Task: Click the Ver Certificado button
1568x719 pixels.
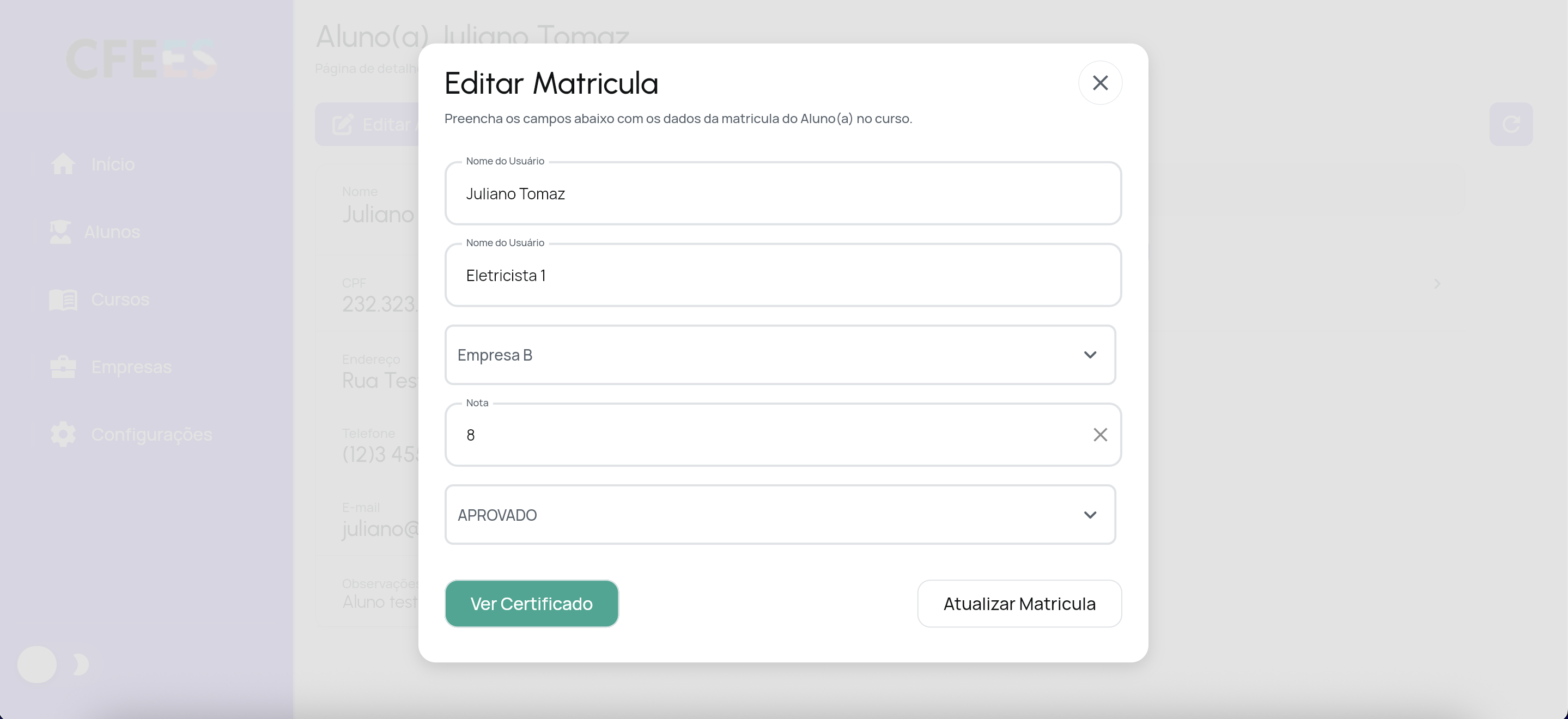Action: [531, 604]
